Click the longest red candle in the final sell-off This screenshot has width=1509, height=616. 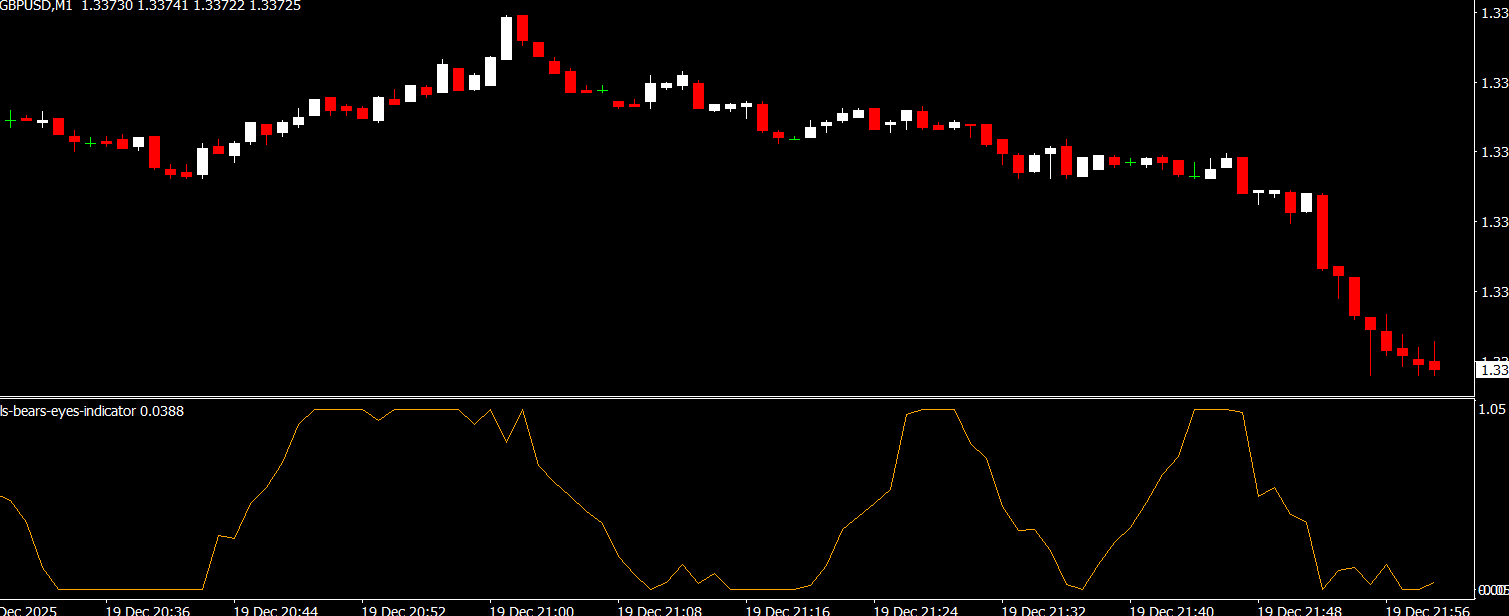pos(1322,232)
